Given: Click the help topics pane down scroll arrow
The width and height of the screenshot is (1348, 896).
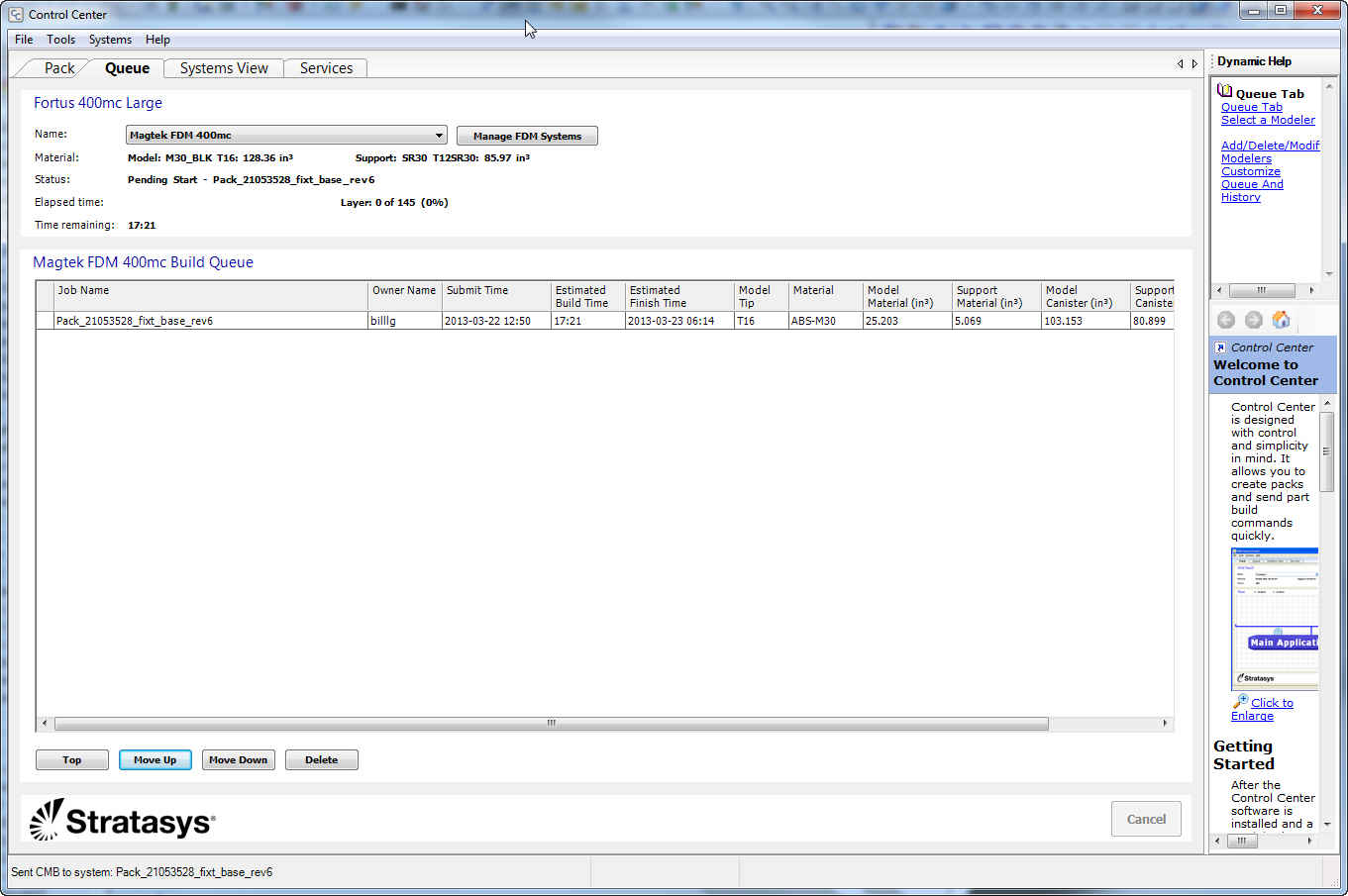Looking at the screenshot, I should pos(1328,274).
